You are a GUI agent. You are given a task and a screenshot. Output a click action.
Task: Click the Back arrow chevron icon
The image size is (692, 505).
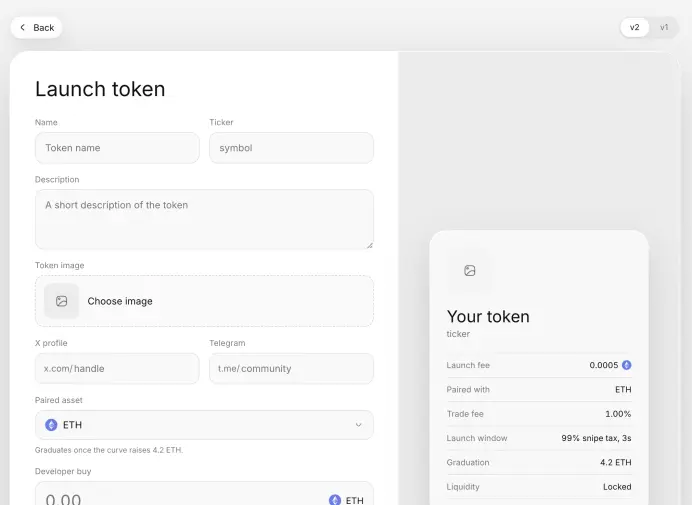[x=23, y=27]
